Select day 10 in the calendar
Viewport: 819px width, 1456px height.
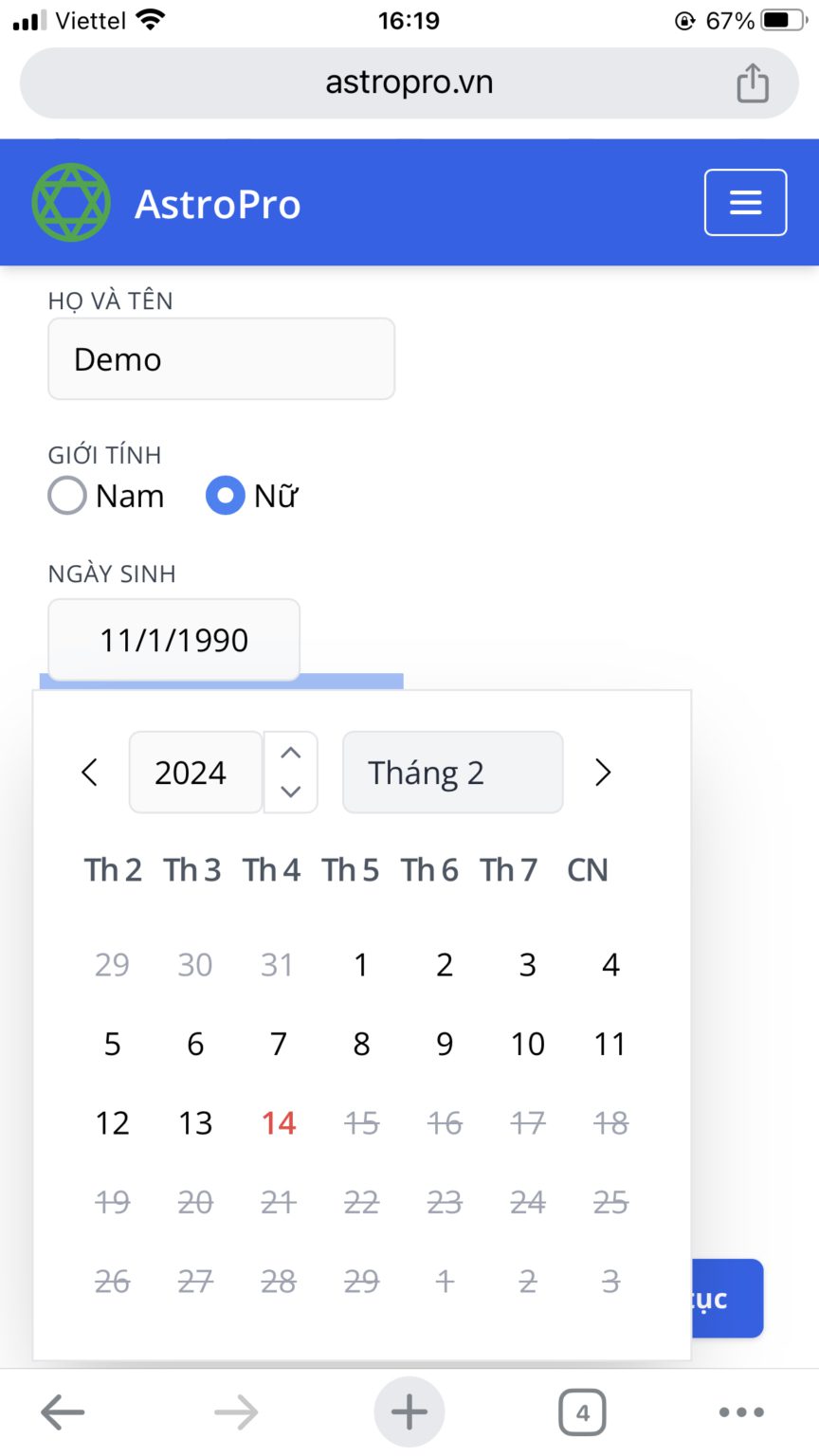[x=527, y=1044]
